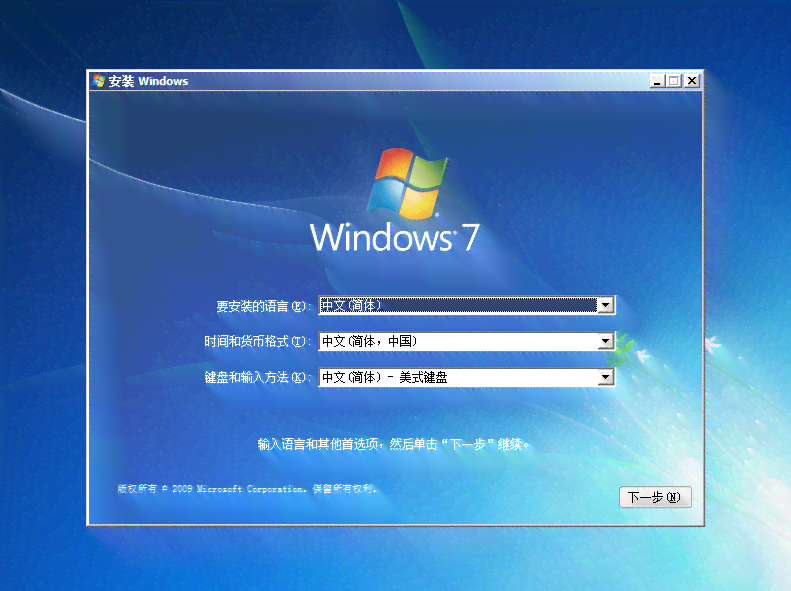Select the 中文(简体) - 美式键盘 field
The height and width of the screenshot is (591, 791).
point(467,377)
